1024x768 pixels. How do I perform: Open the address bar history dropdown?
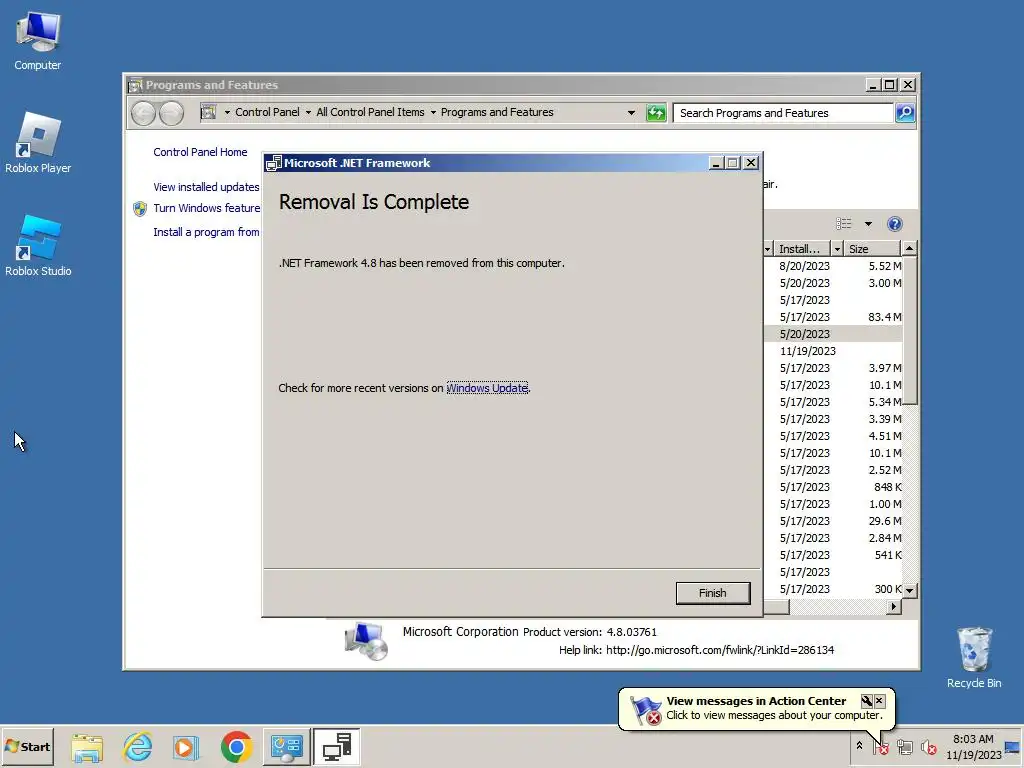pyautogui.click(x=631, y=112)
